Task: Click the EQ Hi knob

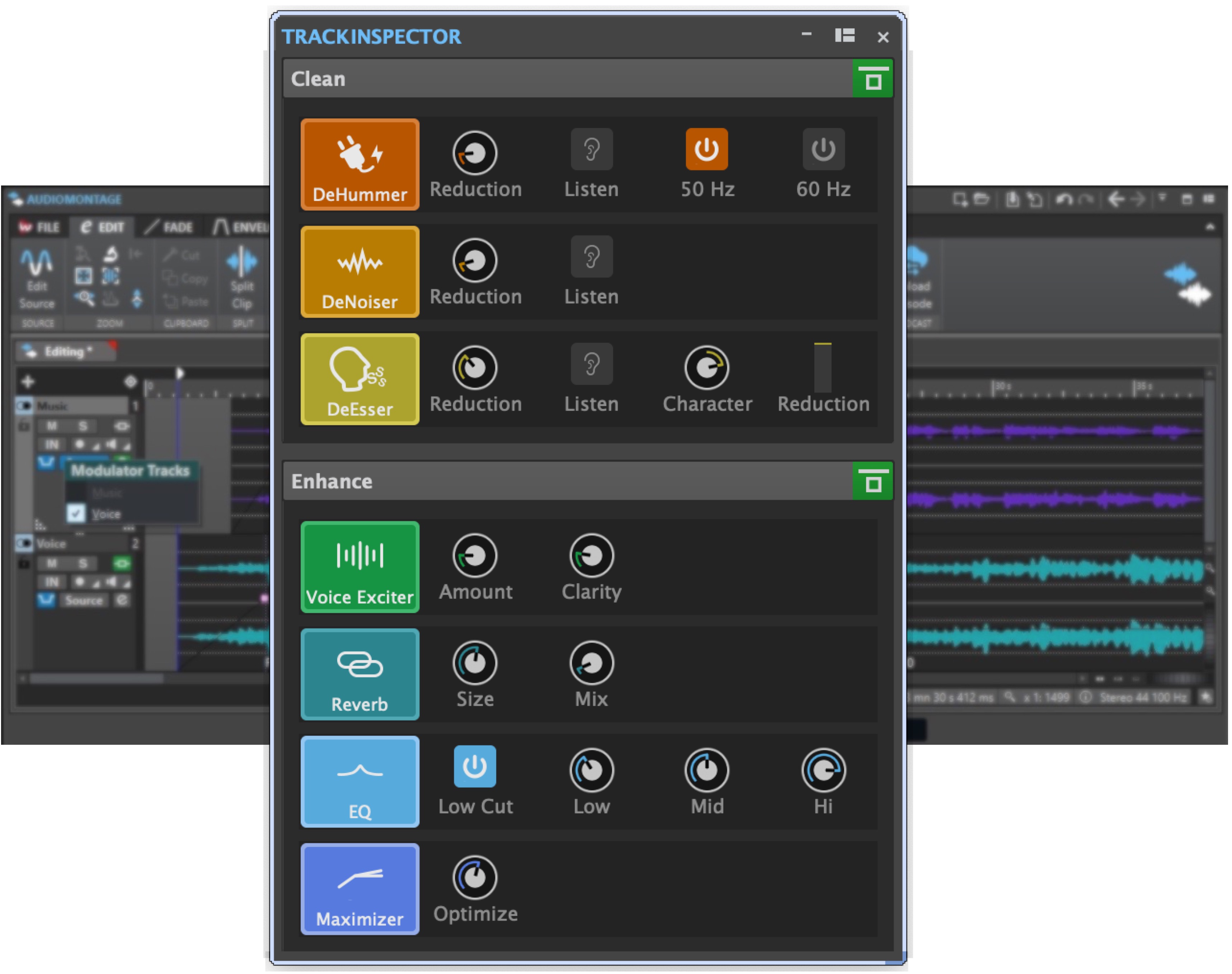Action: pyautogui.click(x=824, y=770)
